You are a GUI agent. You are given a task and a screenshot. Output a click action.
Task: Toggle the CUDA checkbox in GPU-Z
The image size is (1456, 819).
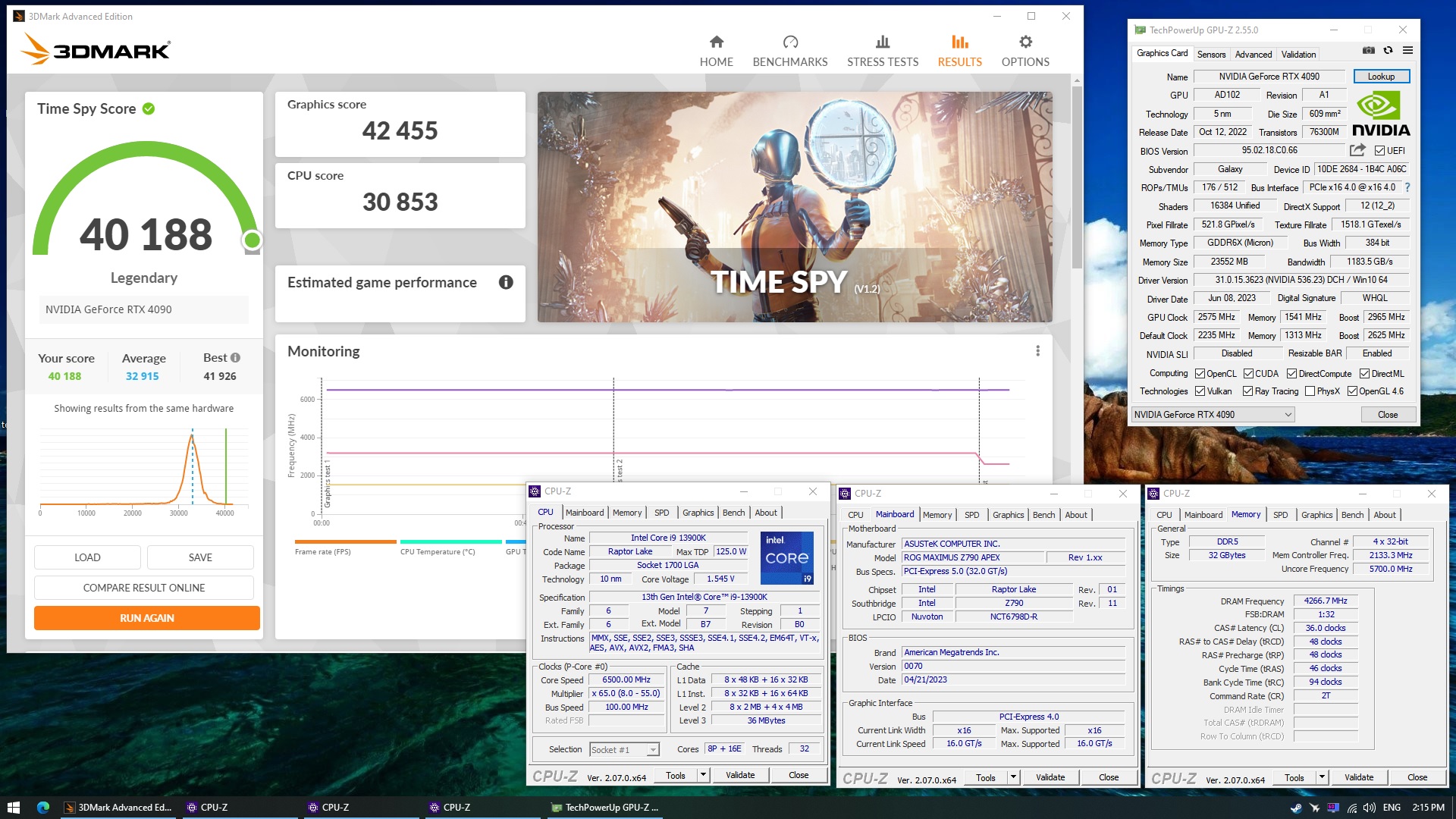click(1248, 374)
